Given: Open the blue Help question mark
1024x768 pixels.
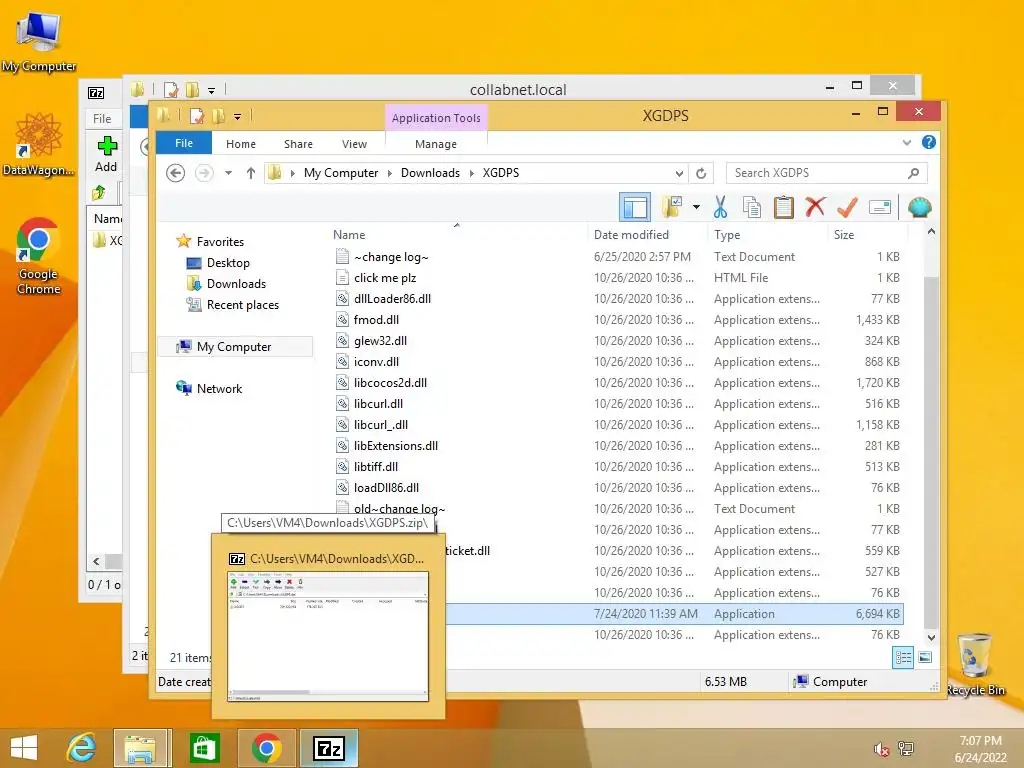Looking at the screenshot, I should point(928,142).
